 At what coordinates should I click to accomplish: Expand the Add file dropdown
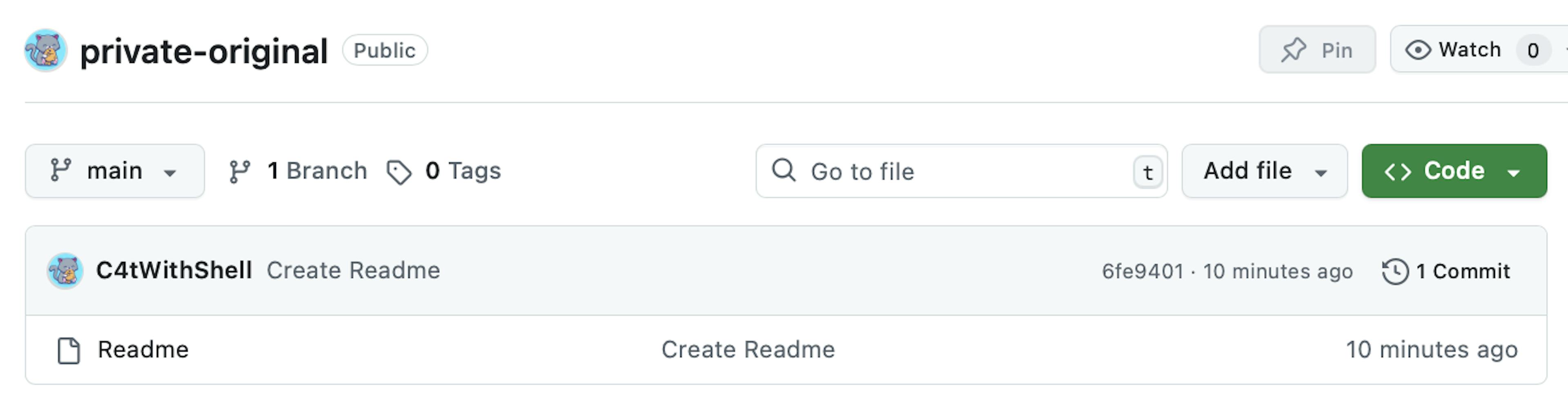pos(1264,171)
